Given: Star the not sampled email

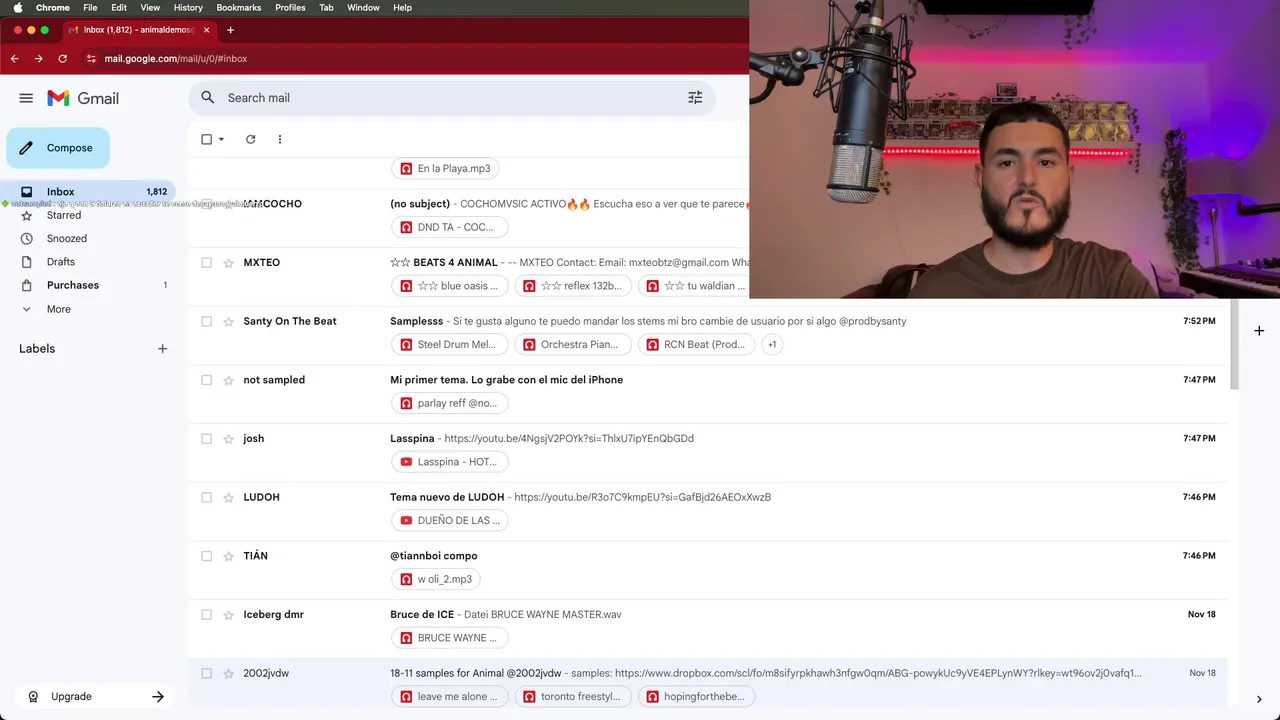Looking at the screenshot, I should [x=228, y=380].
